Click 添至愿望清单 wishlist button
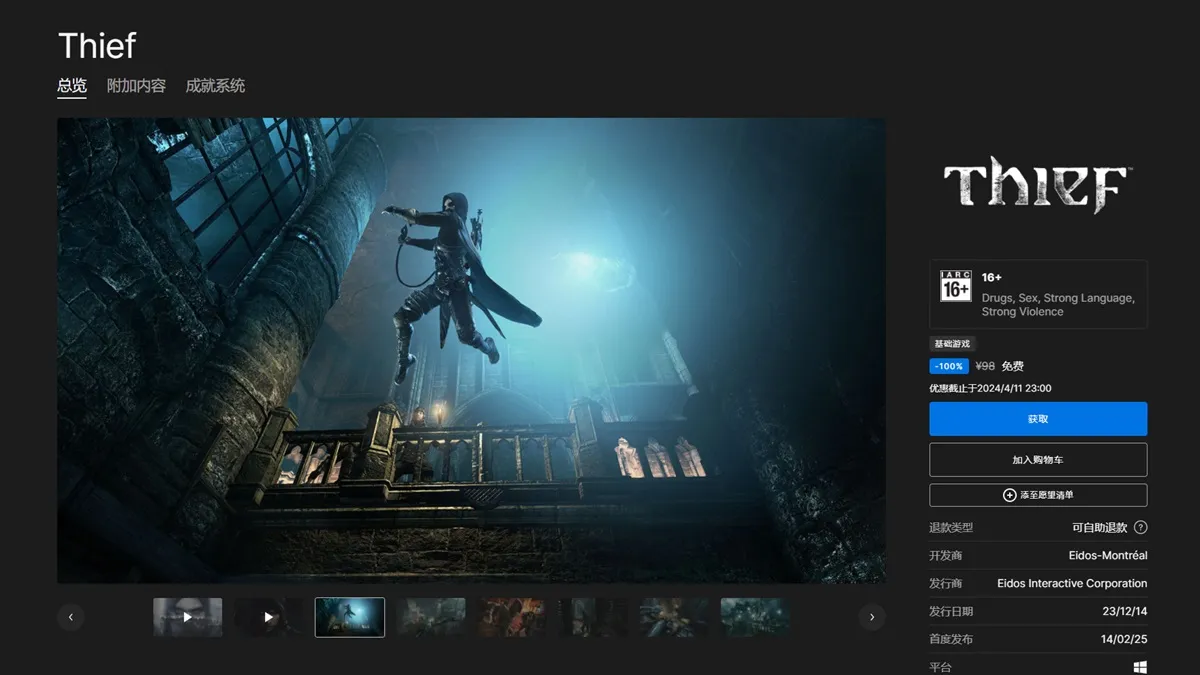 point(1038,495)
